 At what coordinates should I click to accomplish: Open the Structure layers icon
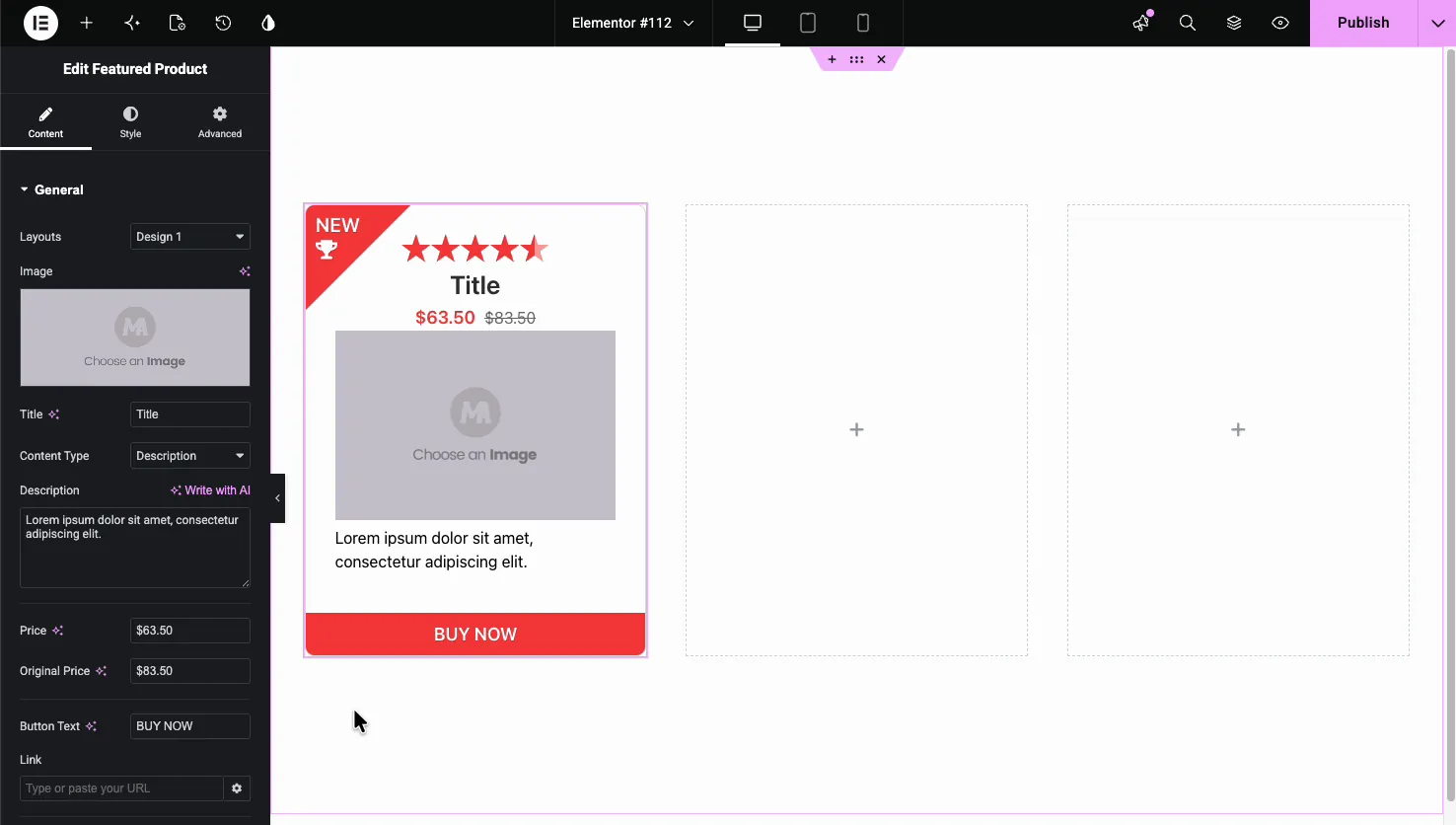[x=1234, y=23]
